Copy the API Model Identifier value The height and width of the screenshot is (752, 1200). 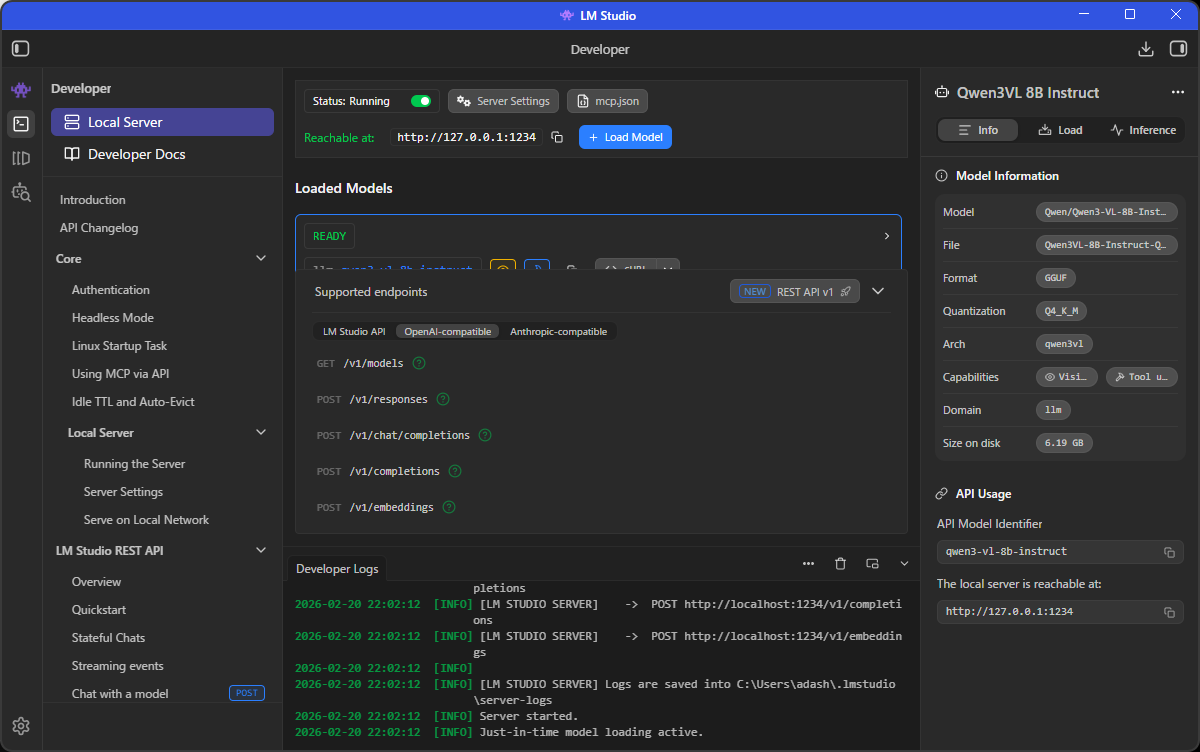point(1169,552)
